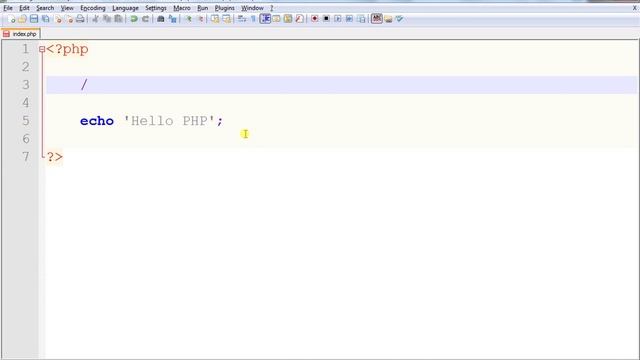Image resolution: width=640 pixels, height=360 pixels.
Task: Click the '/' character on line 3
Action: tap(84, 85)
